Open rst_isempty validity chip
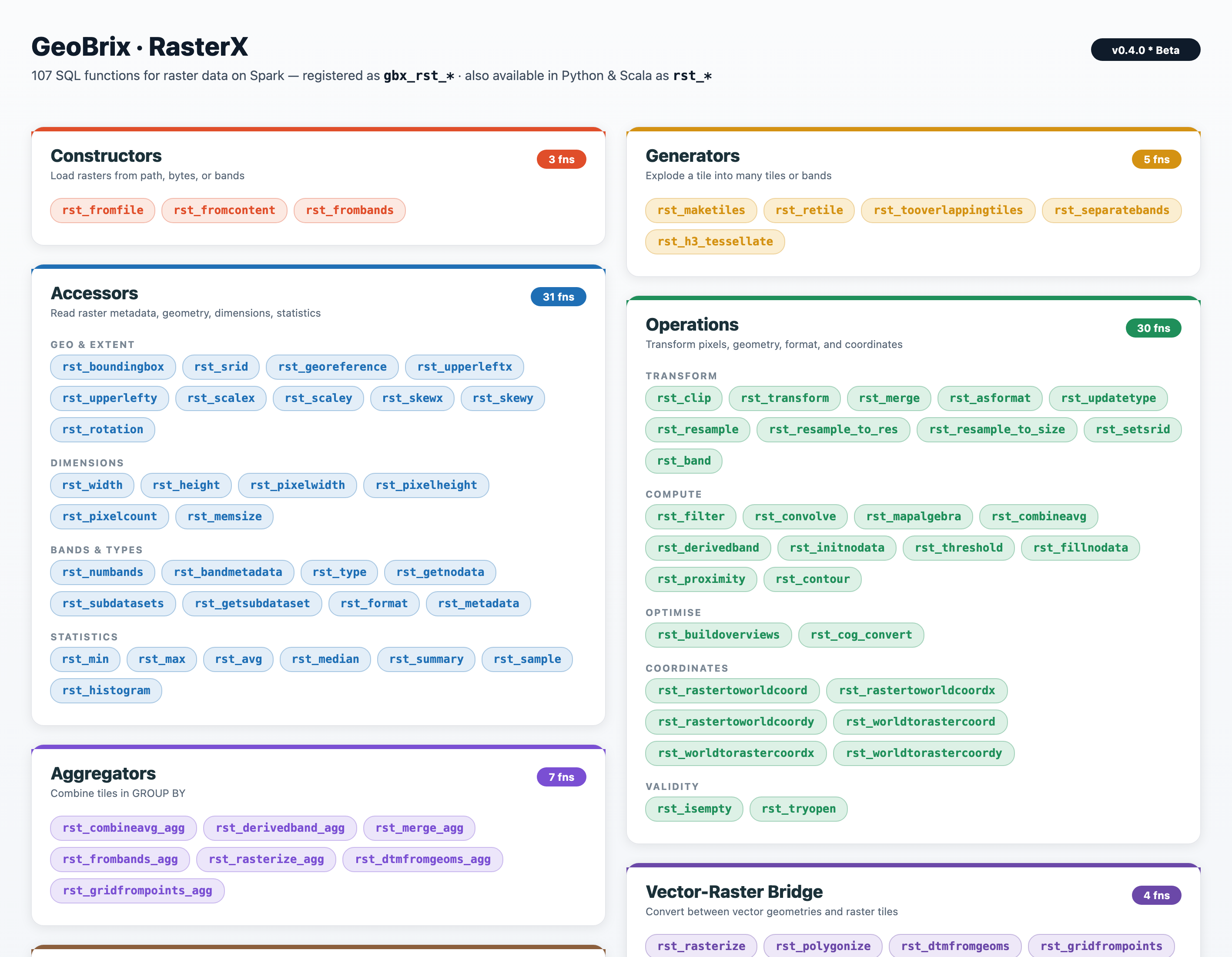1232x957 pixels. (x=694, y=809)
